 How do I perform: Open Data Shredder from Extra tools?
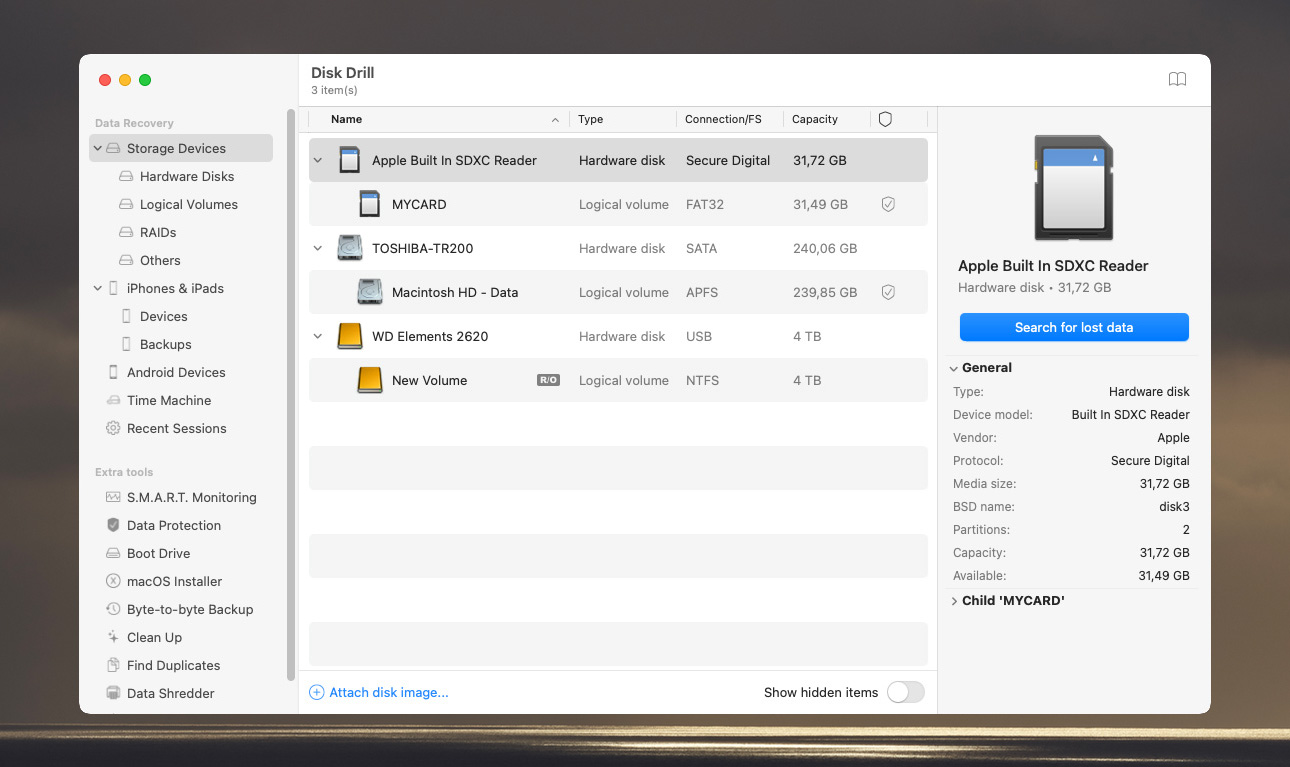click(171, 693)
